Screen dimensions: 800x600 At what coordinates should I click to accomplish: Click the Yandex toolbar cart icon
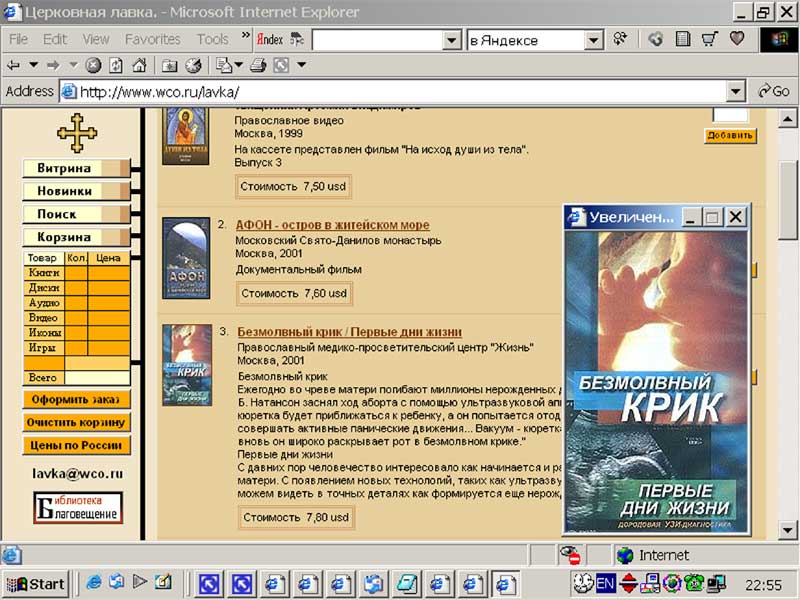(x=710, y=39)
